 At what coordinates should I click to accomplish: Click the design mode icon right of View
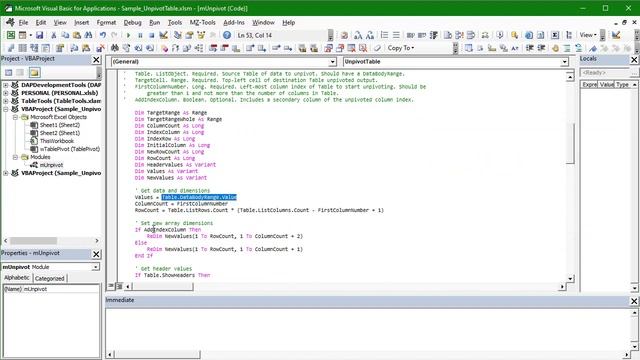tap(616, 35)
